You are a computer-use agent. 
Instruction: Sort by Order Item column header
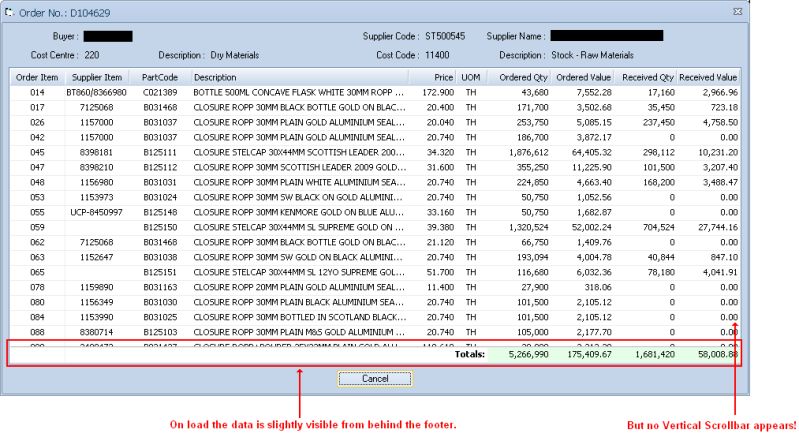[x=37, y=77]
